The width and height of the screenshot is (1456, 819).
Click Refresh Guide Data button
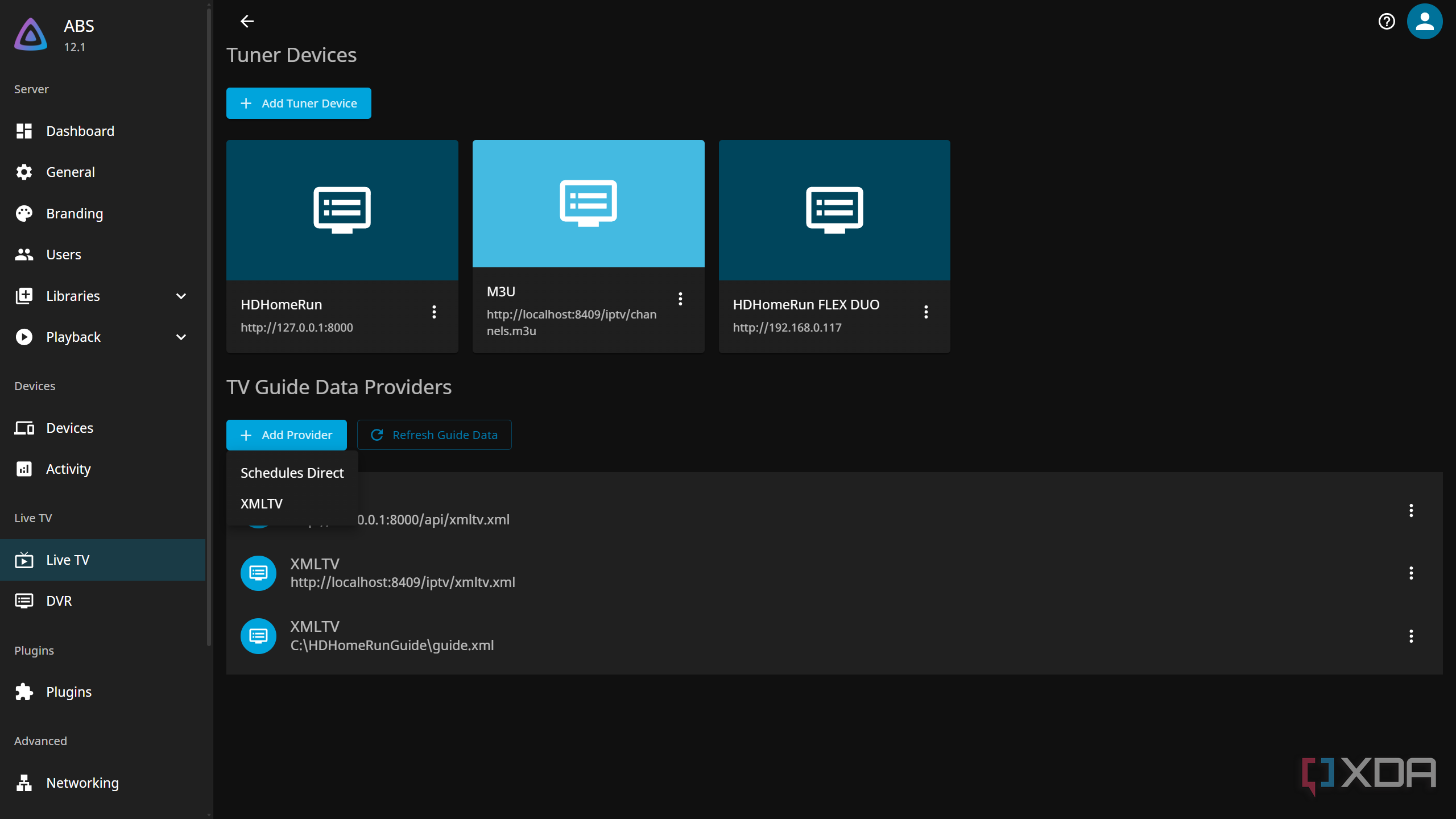pos(435,435)
